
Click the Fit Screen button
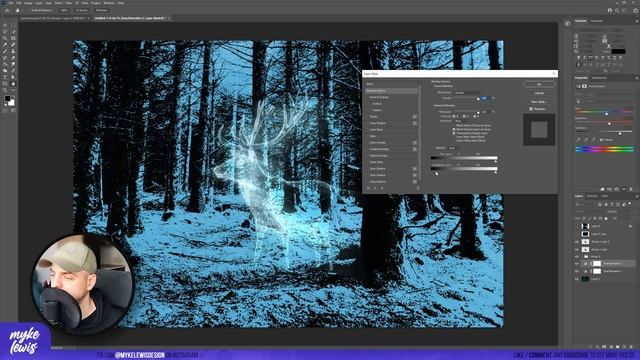click(82, 10)
